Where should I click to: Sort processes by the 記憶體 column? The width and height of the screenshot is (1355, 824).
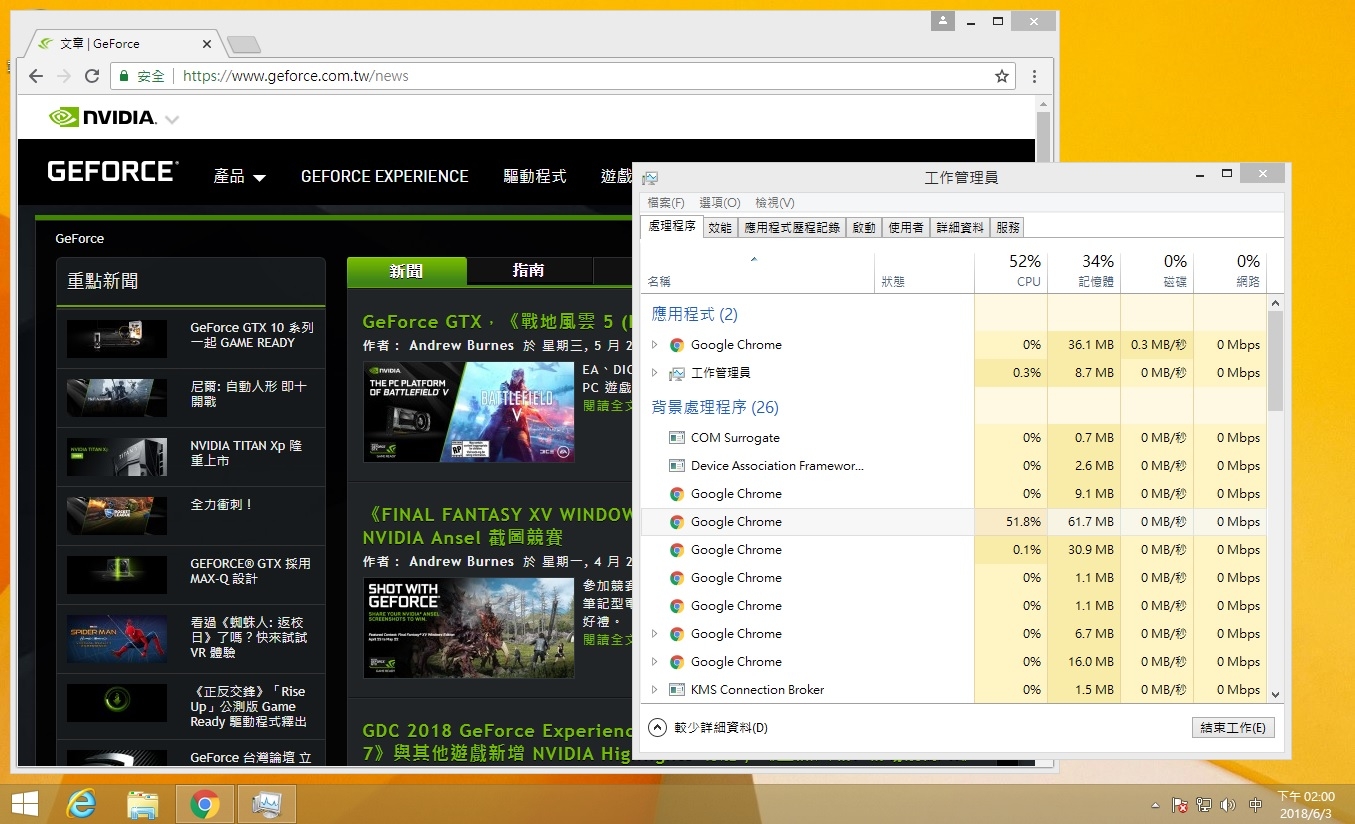click(1084, 271)
